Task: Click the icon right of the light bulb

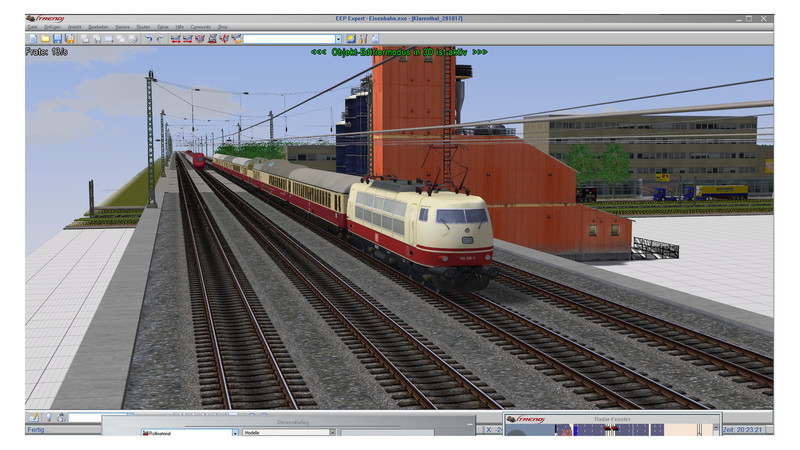Action: (60, 417)
